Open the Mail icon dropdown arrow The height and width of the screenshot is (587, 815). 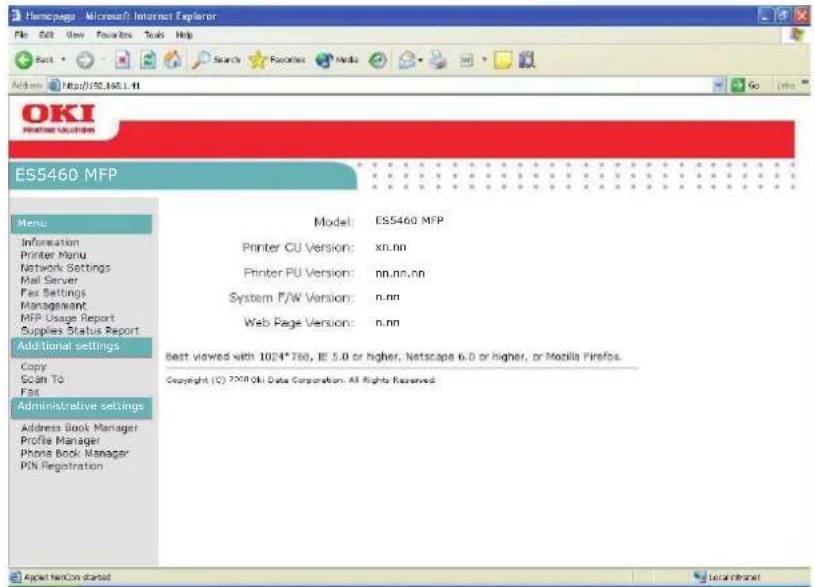coord(420,60)
